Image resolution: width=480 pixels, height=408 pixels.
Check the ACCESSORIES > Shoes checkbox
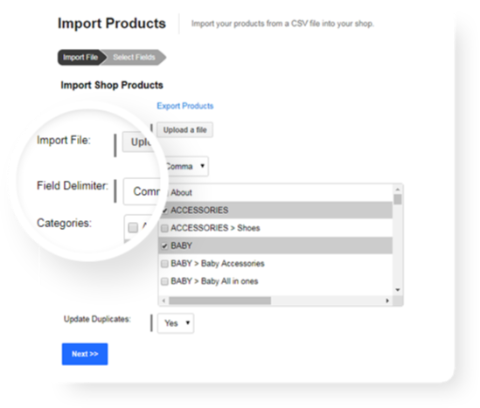click(x=165, y=228)
